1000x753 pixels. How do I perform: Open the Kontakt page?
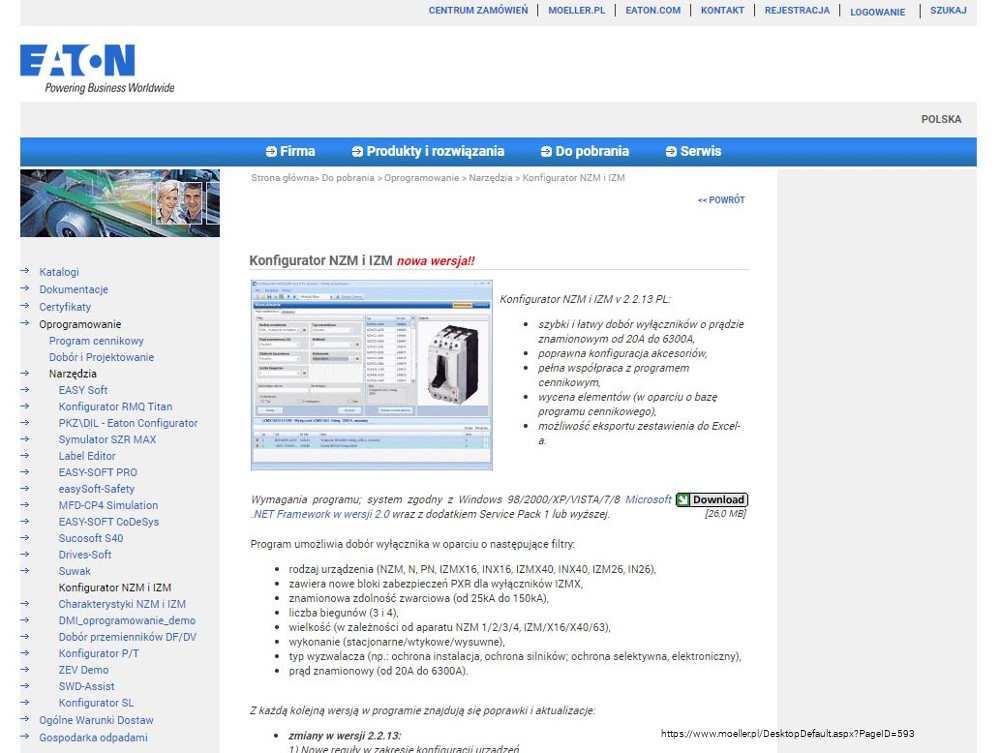pyautogui.click(x=723, y=11)
